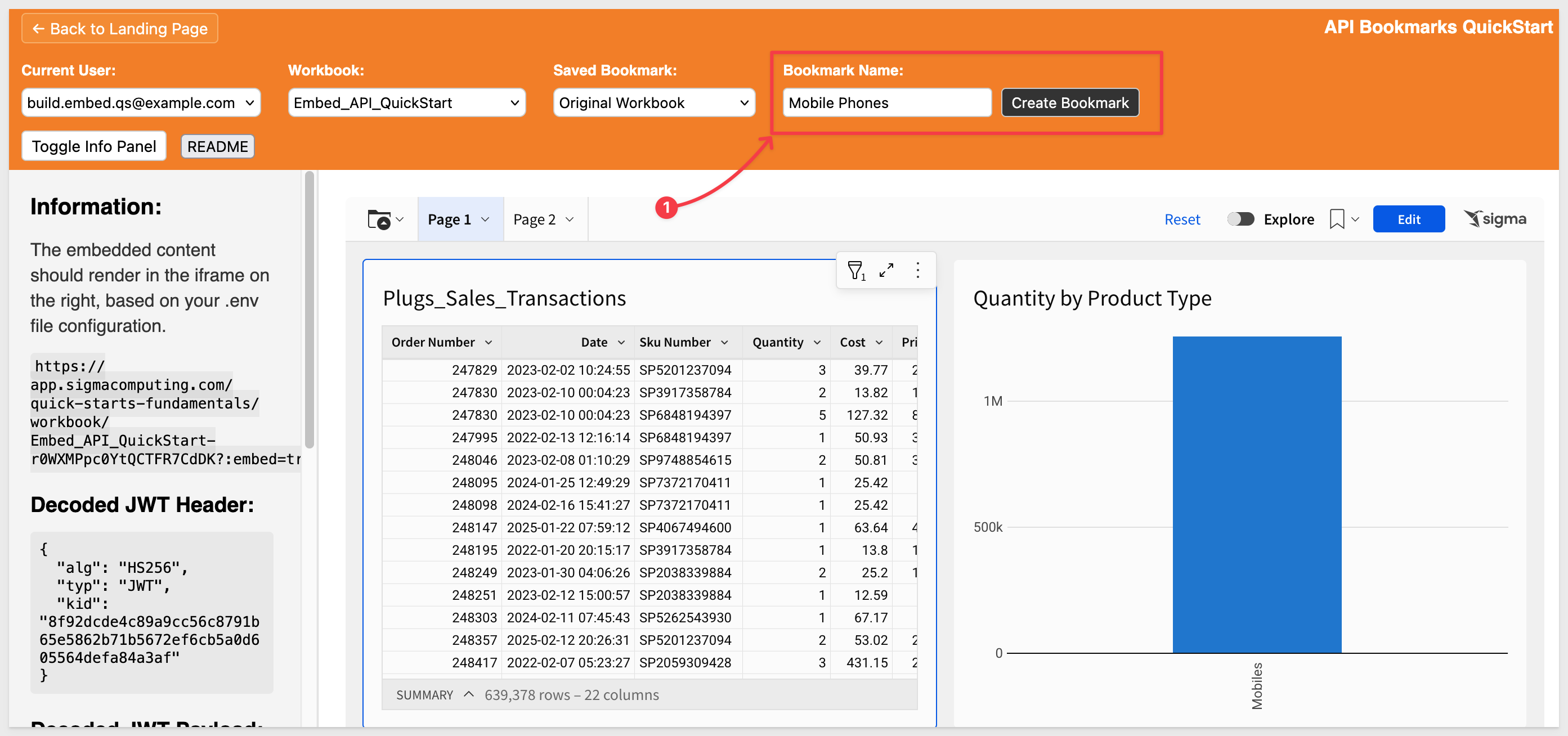The height and width of the screenshot is (736, 1568).
Task: Open the Order Number column menu
Action: pyautogui.click(x=489, y=343)
